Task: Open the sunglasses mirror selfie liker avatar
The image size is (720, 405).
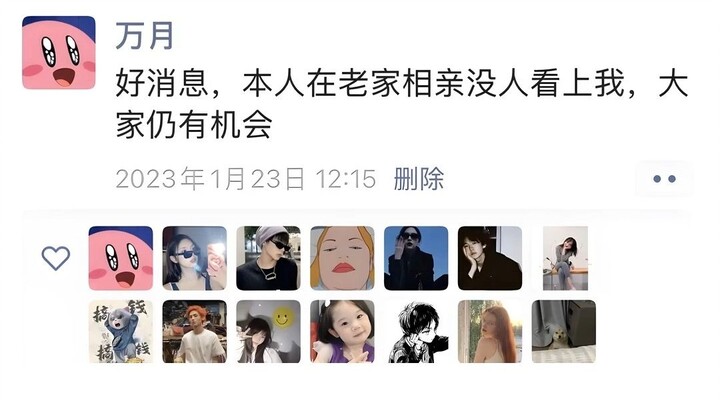Action: click(195, 258)
